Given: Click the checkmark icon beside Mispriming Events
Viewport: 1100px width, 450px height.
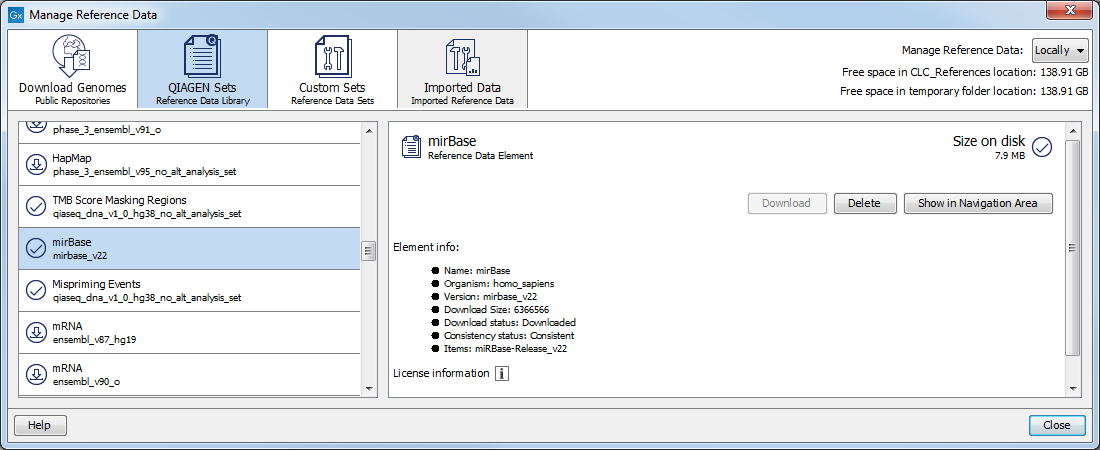Looking at the screenshot, I should click(37, 290).
